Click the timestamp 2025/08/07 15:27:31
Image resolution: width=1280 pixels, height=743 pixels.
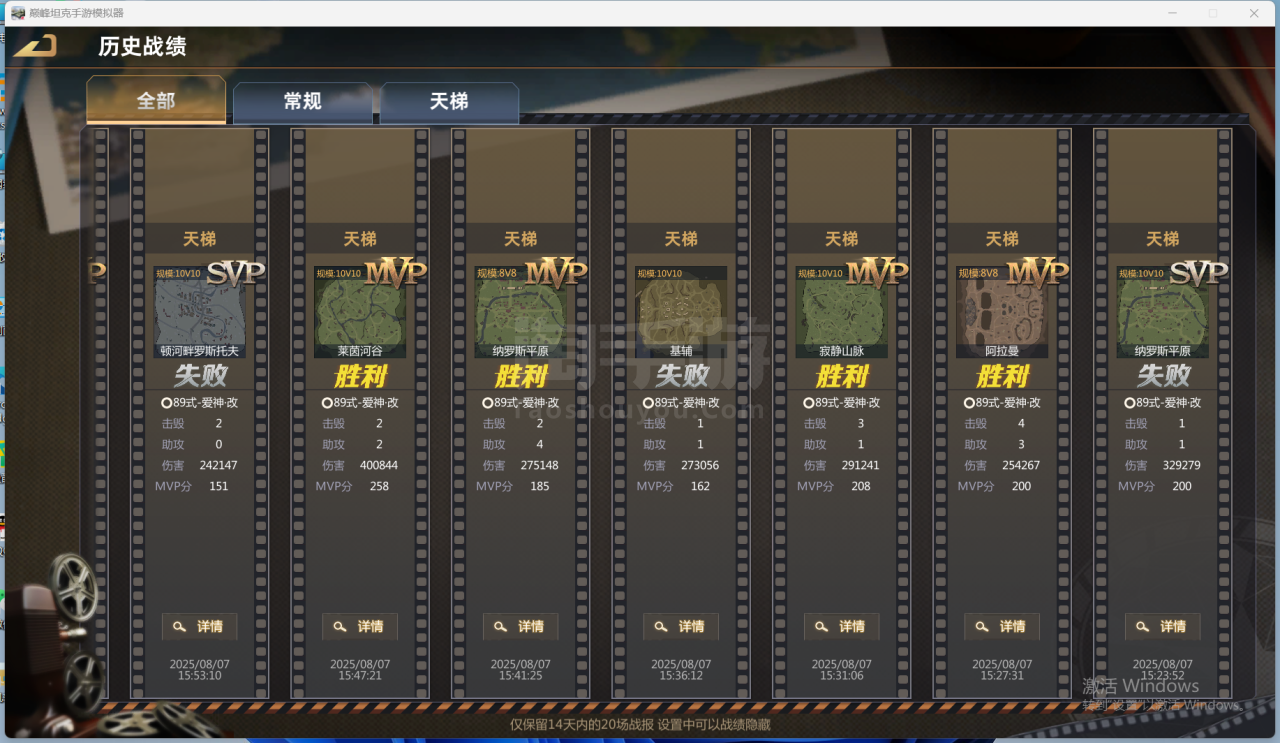coord(1002,670)
